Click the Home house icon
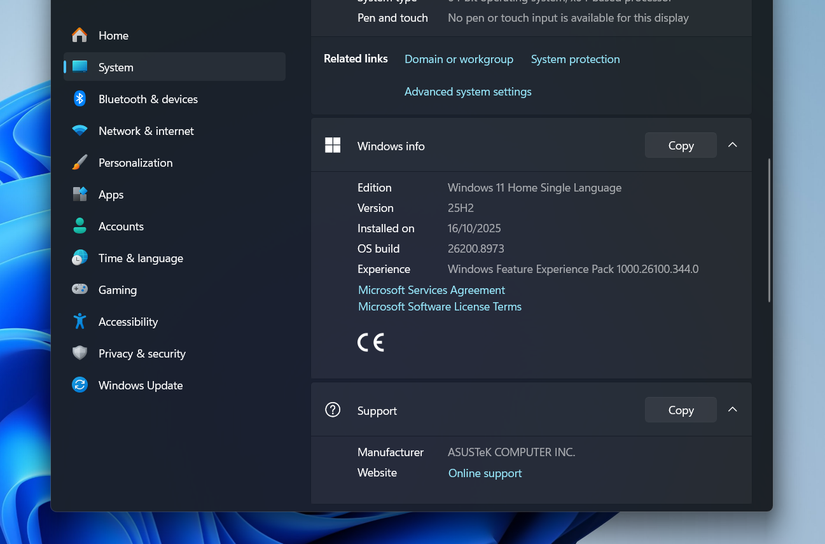Image resolution: width=825 pixels, height=544 pixels. [79, 35]
